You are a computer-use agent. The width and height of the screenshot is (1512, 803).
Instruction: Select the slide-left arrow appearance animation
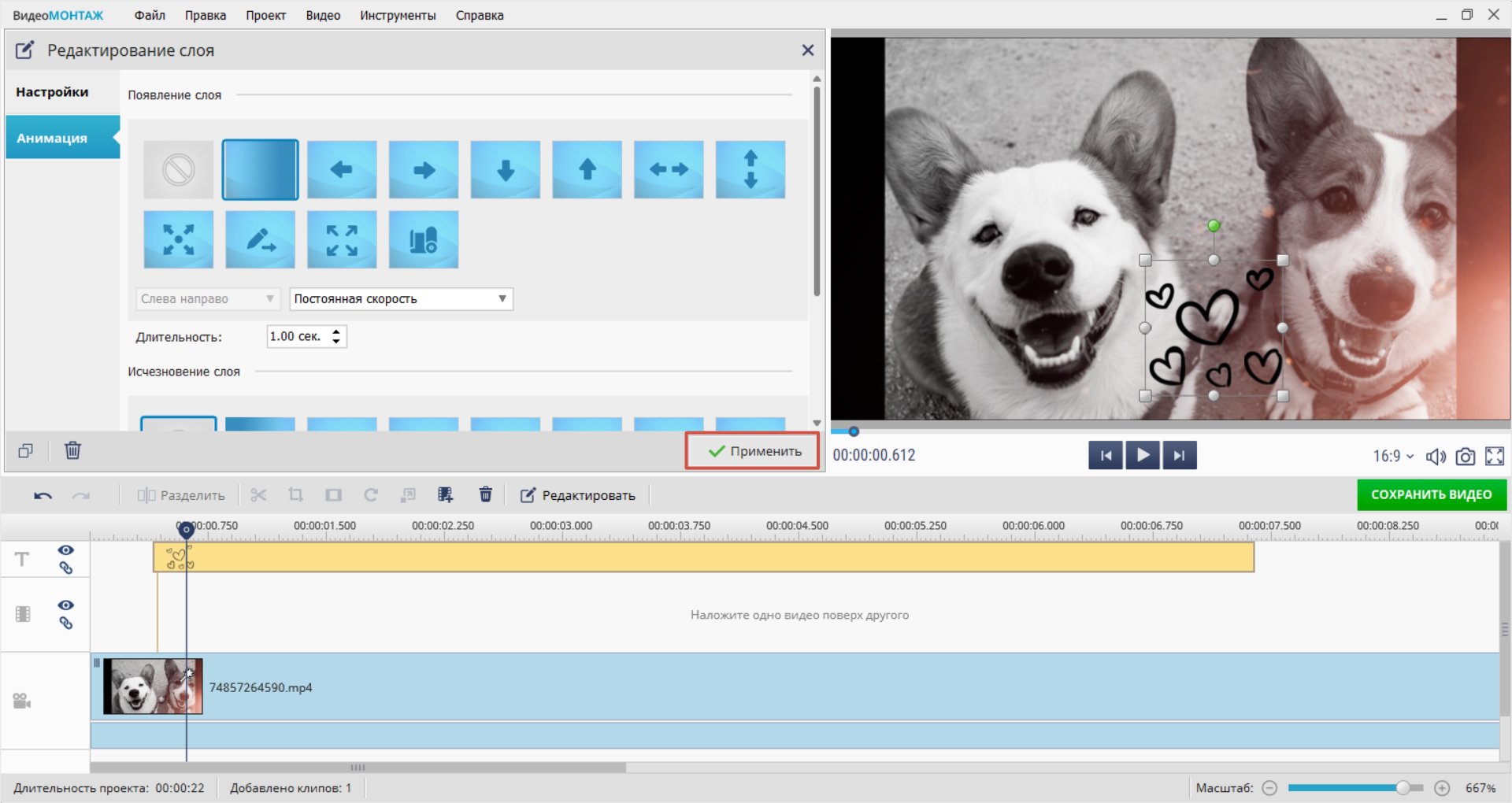(x=342, y=169)
